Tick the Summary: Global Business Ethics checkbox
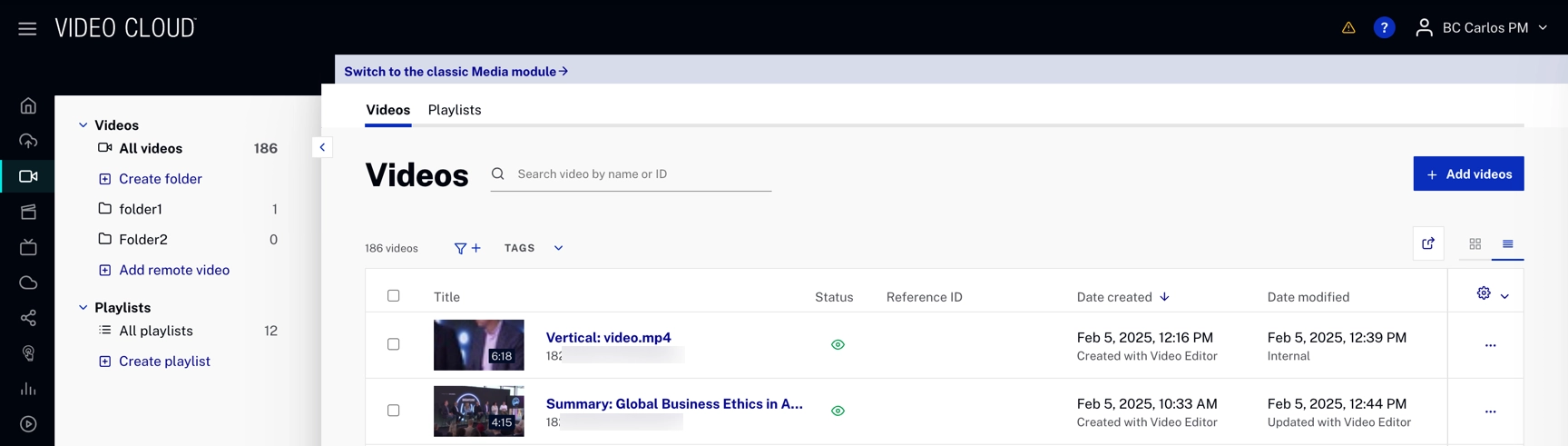Viewport: 1568px width, 446px height. tap(393, 411)
